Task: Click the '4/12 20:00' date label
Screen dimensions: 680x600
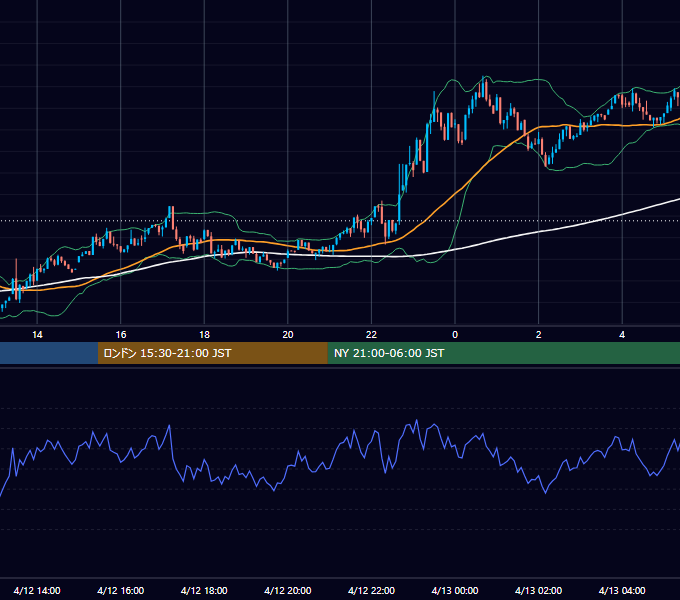Action: (288, 590)
